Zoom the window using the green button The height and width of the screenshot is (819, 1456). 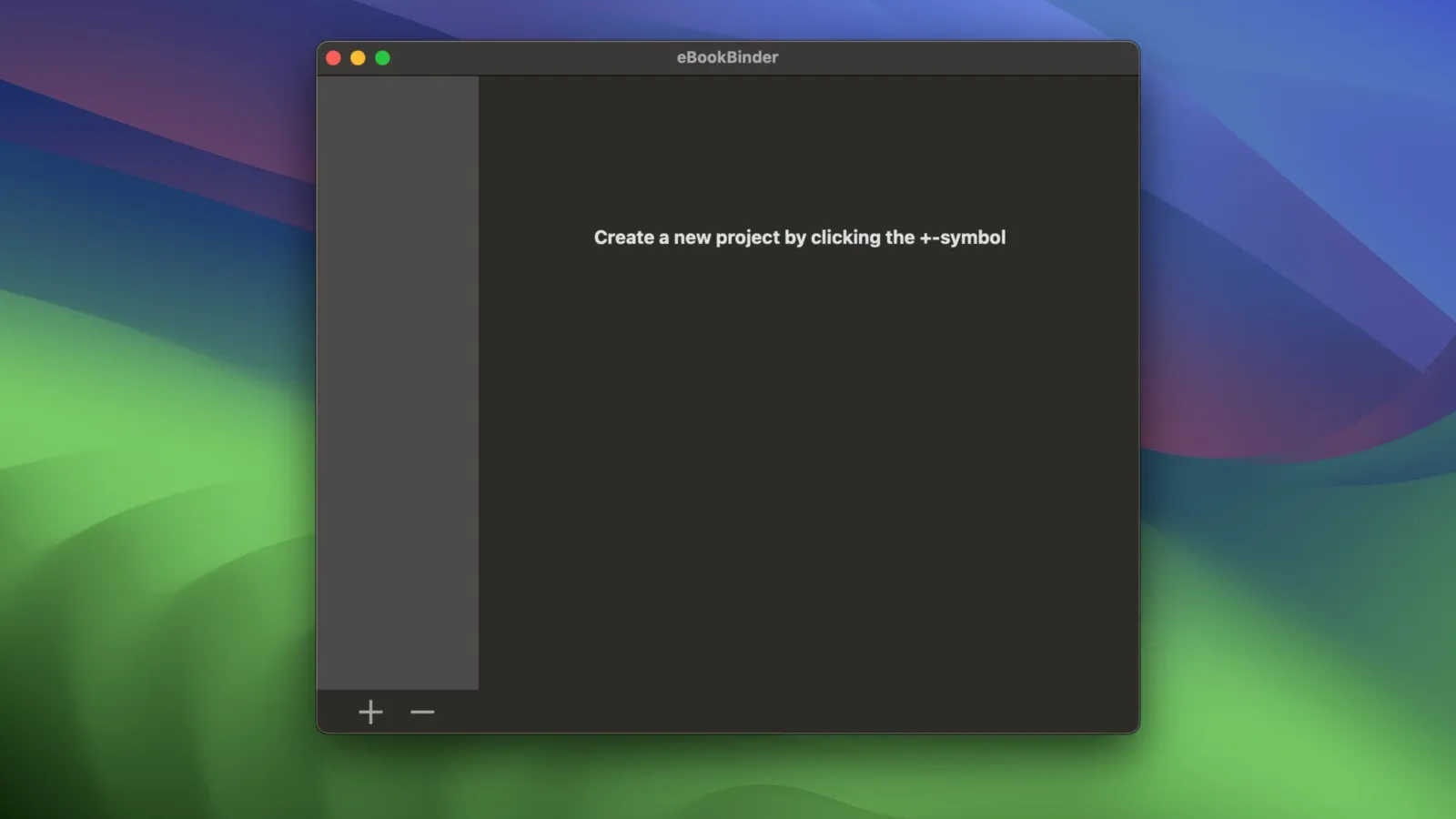pyautogui.click(x=383, y=58)
